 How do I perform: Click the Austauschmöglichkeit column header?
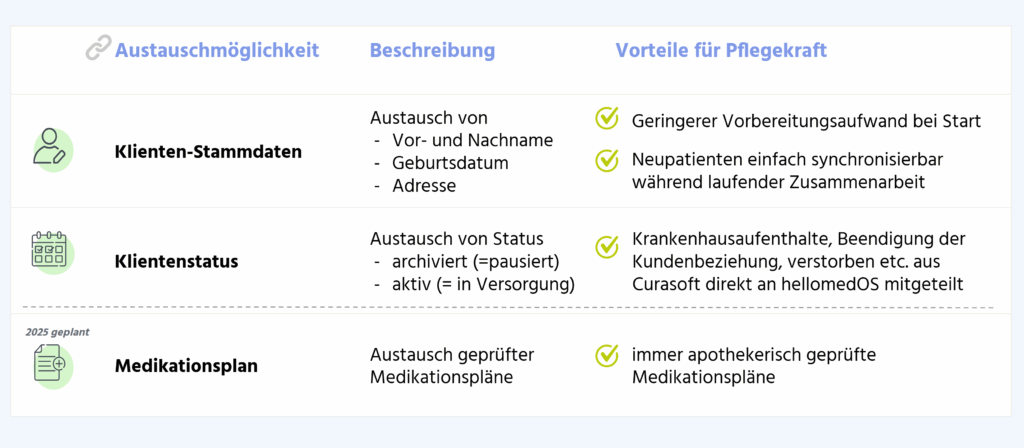pos(215,51)
